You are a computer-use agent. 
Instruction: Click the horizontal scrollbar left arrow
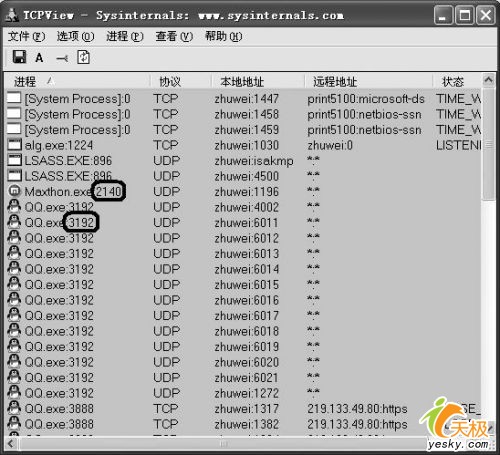(11, 443)
